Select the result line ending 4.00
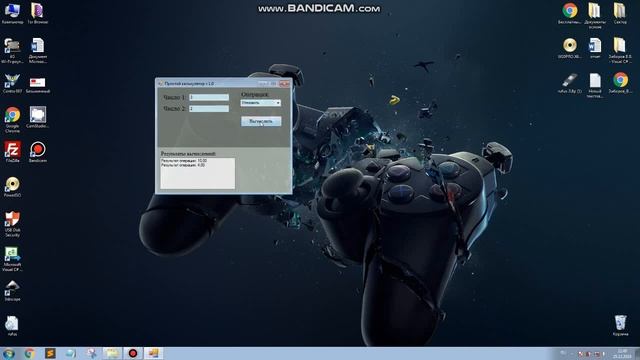This screenshot has height=360, width=640. 183,165
